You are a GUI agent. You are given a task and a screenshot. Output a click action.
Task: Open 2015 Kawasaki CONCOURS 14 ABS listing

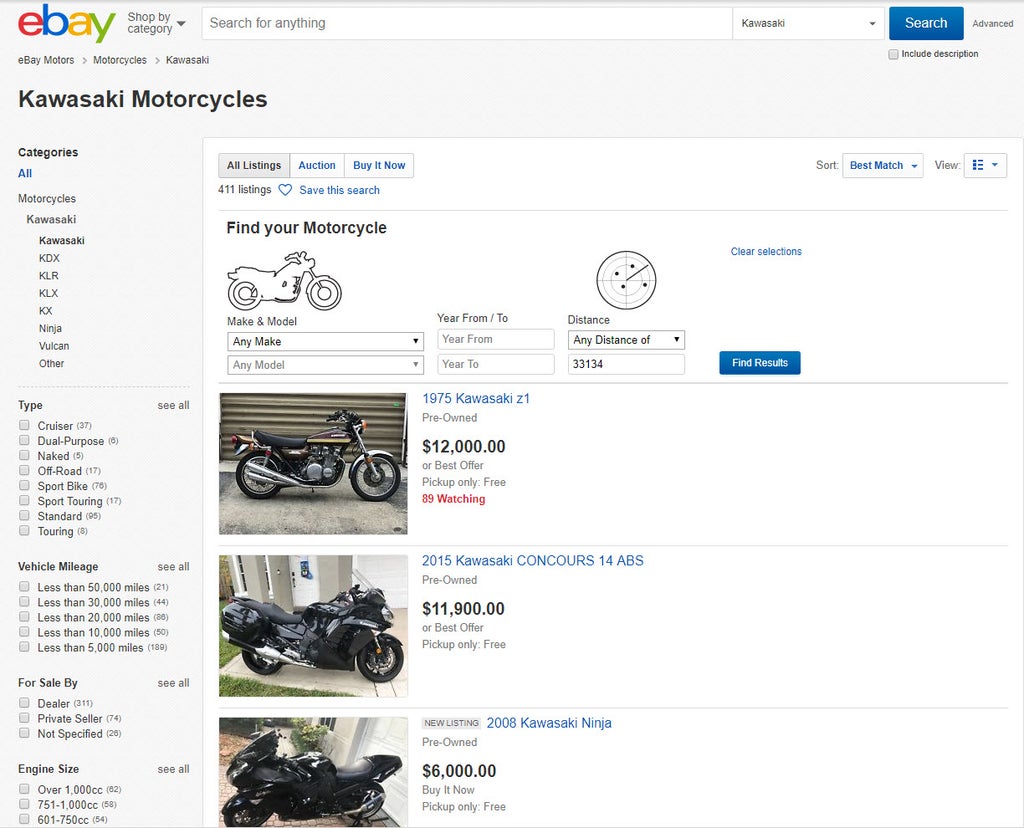(x=532, y=561)
